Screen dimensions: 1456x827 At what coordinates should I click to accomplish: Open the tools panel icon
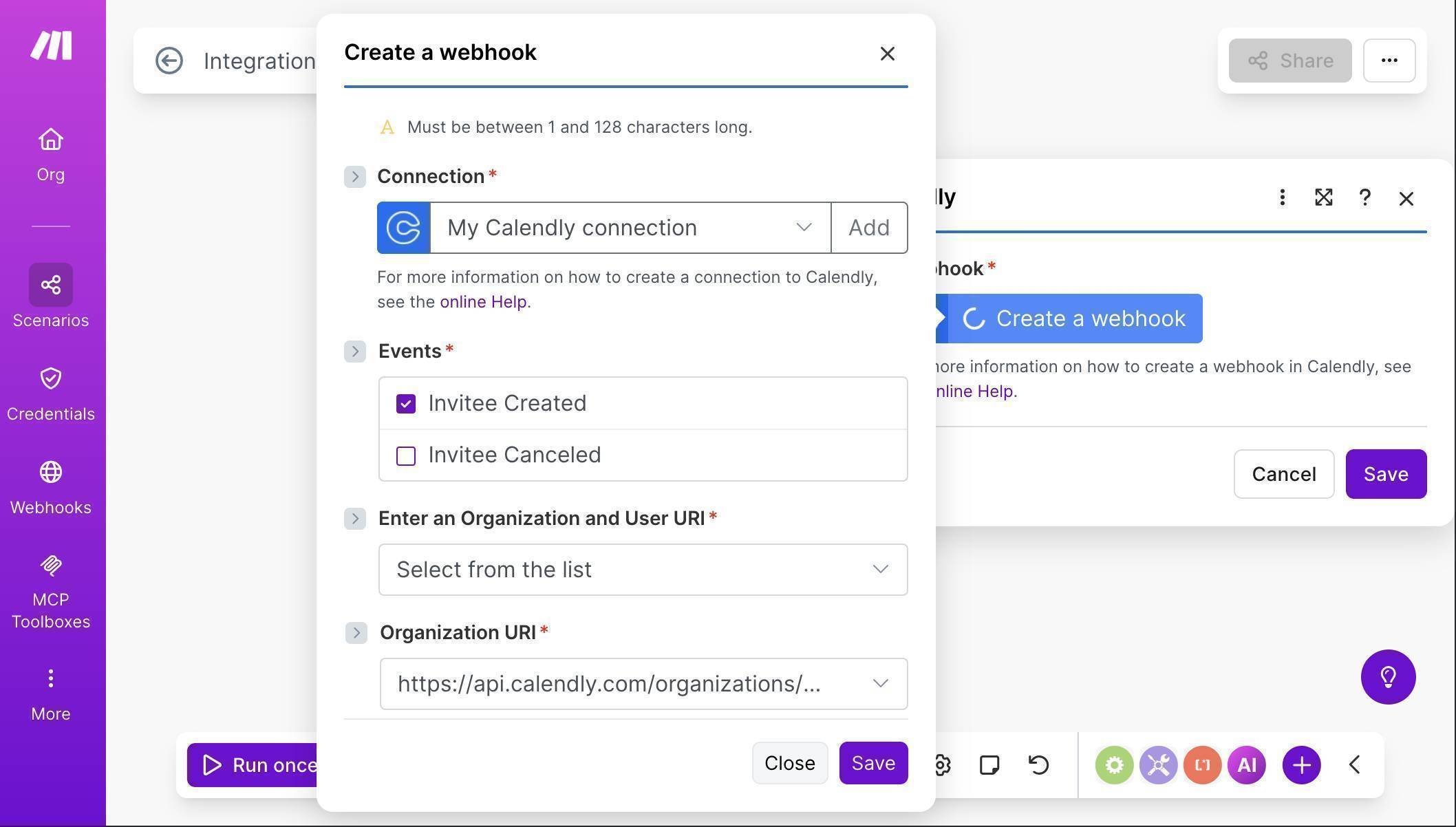tap(1158, 764)
